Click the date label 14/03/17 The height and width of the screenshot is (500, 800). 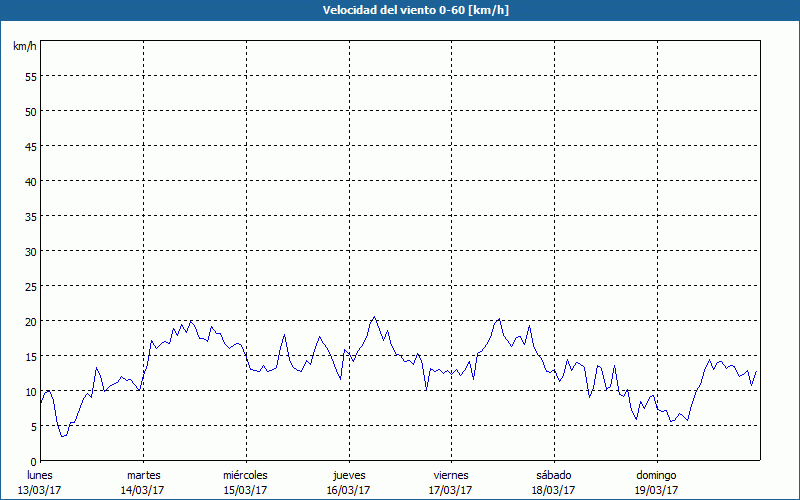(143, 490)
